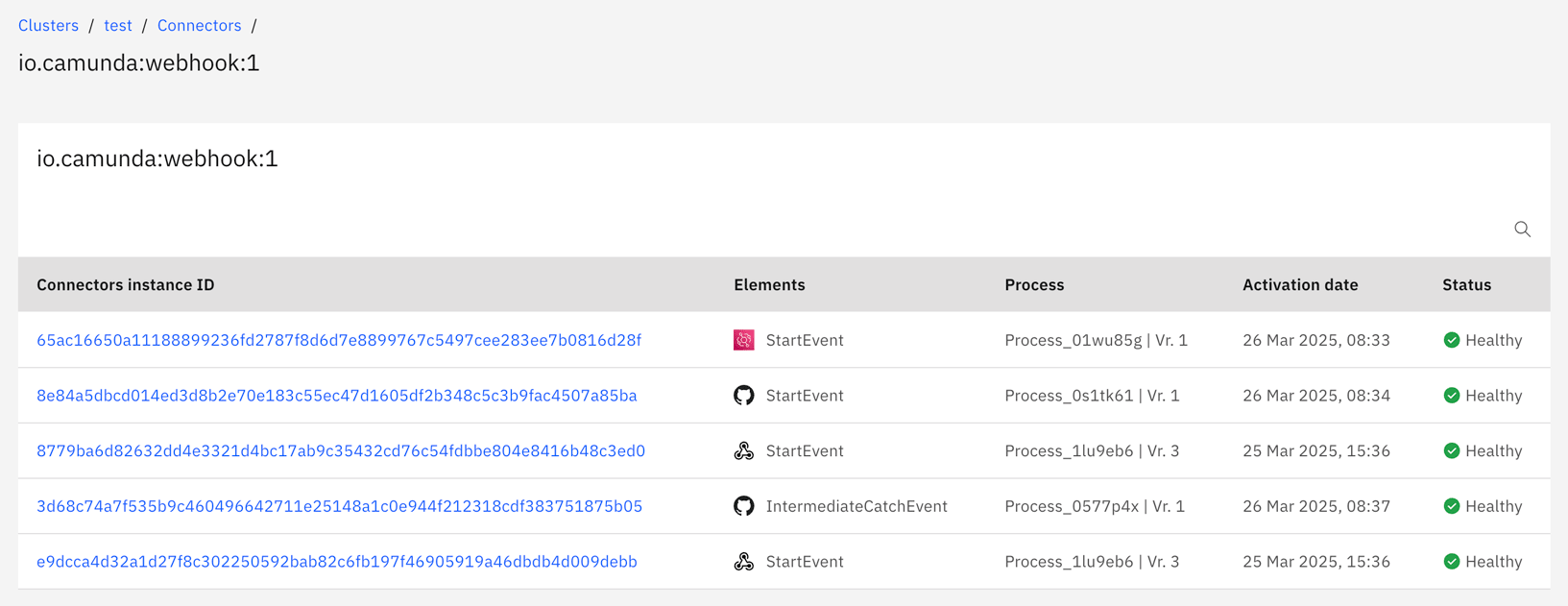Click the Healthy checkmark on the IntermediateCatchEvent row

pos(1452,506)
